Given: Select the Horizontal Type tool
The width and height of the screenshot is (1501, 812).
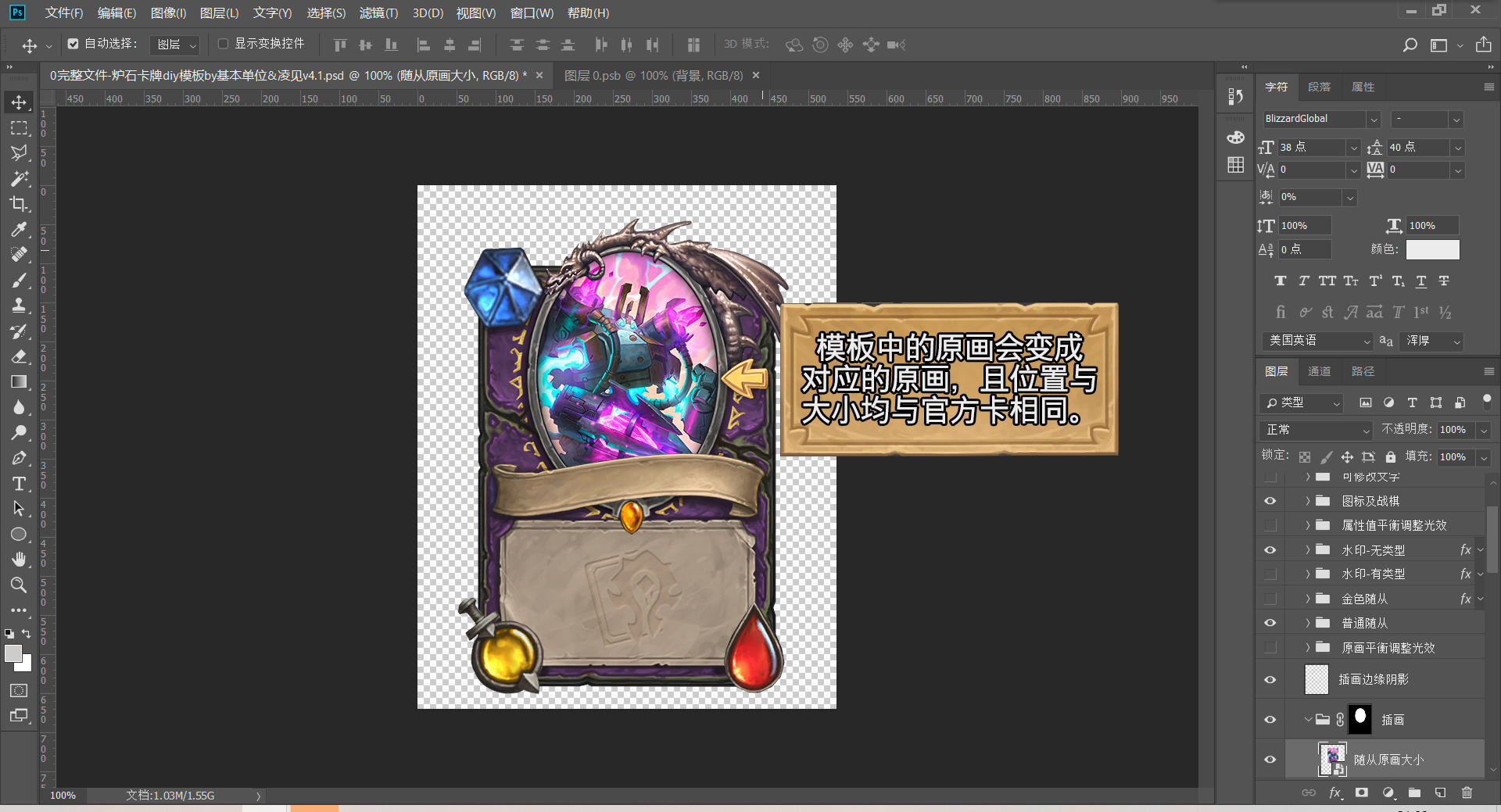Looking at the screenshot, I should [x=19, y=484].
